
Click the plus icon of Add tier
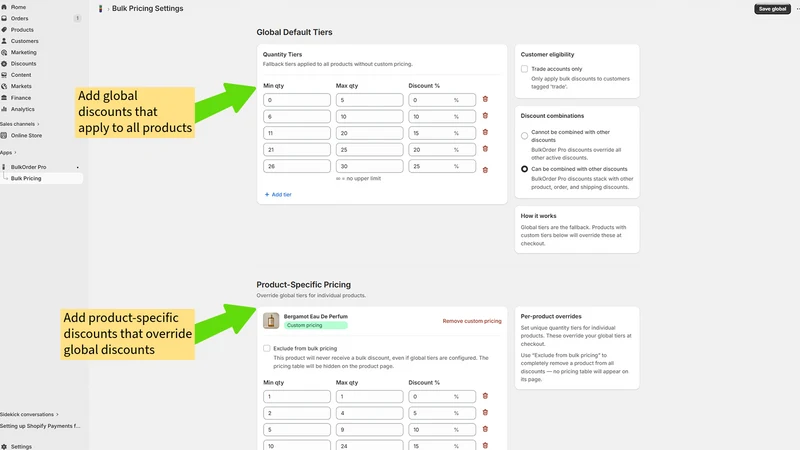(x=267, y=194)
